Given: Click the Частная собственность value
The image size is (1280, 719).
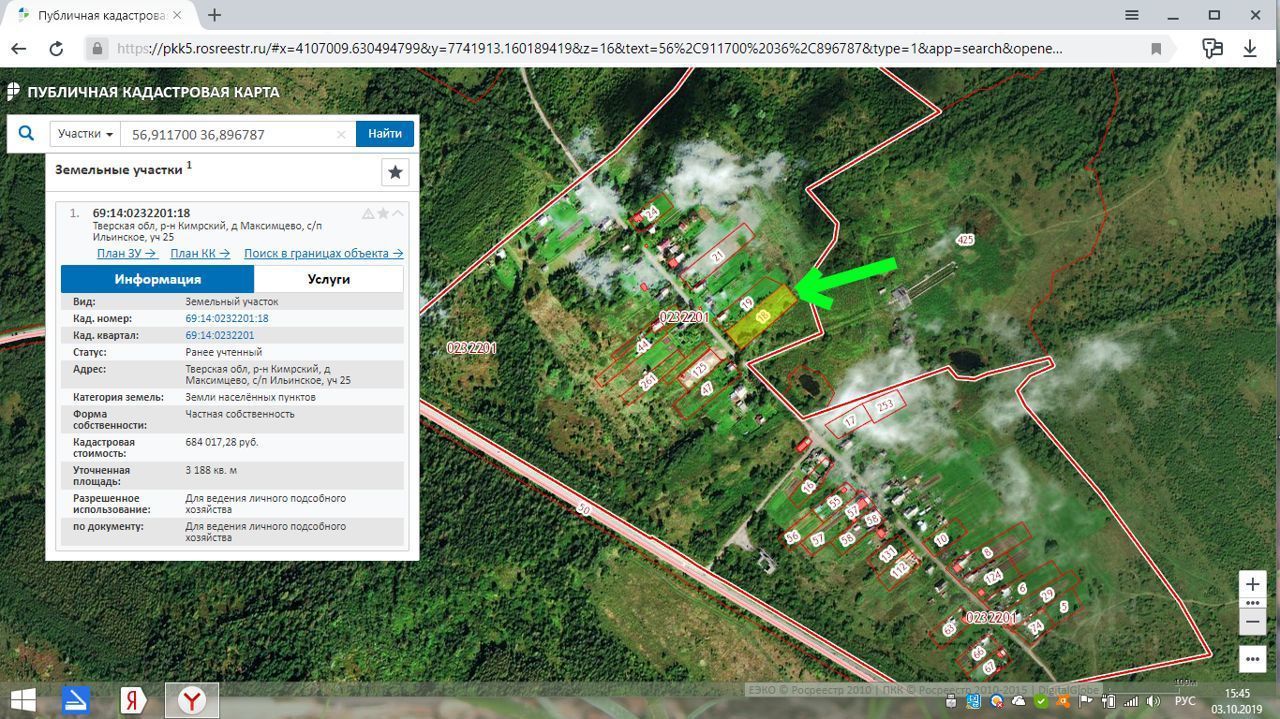Looking at the screenshot, I should pyautogui.click(x=240, y=414).
